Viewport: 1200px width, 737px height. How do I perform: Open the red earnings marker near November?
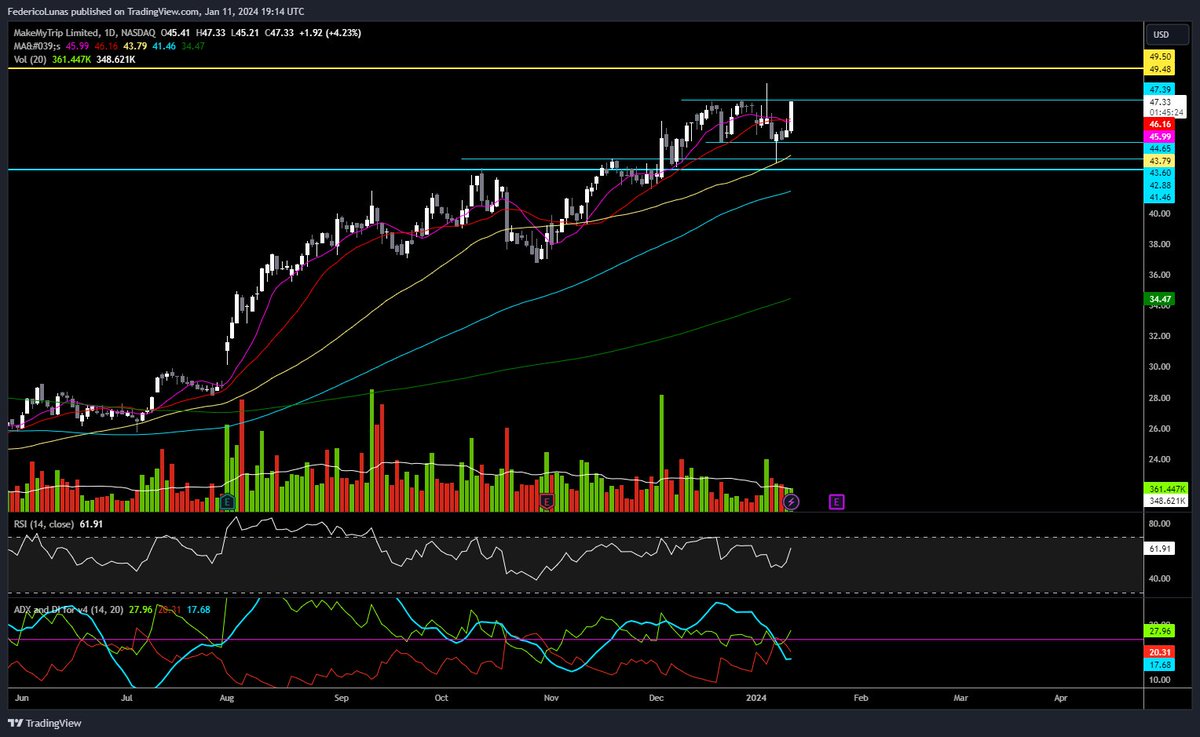click(546, 501)
